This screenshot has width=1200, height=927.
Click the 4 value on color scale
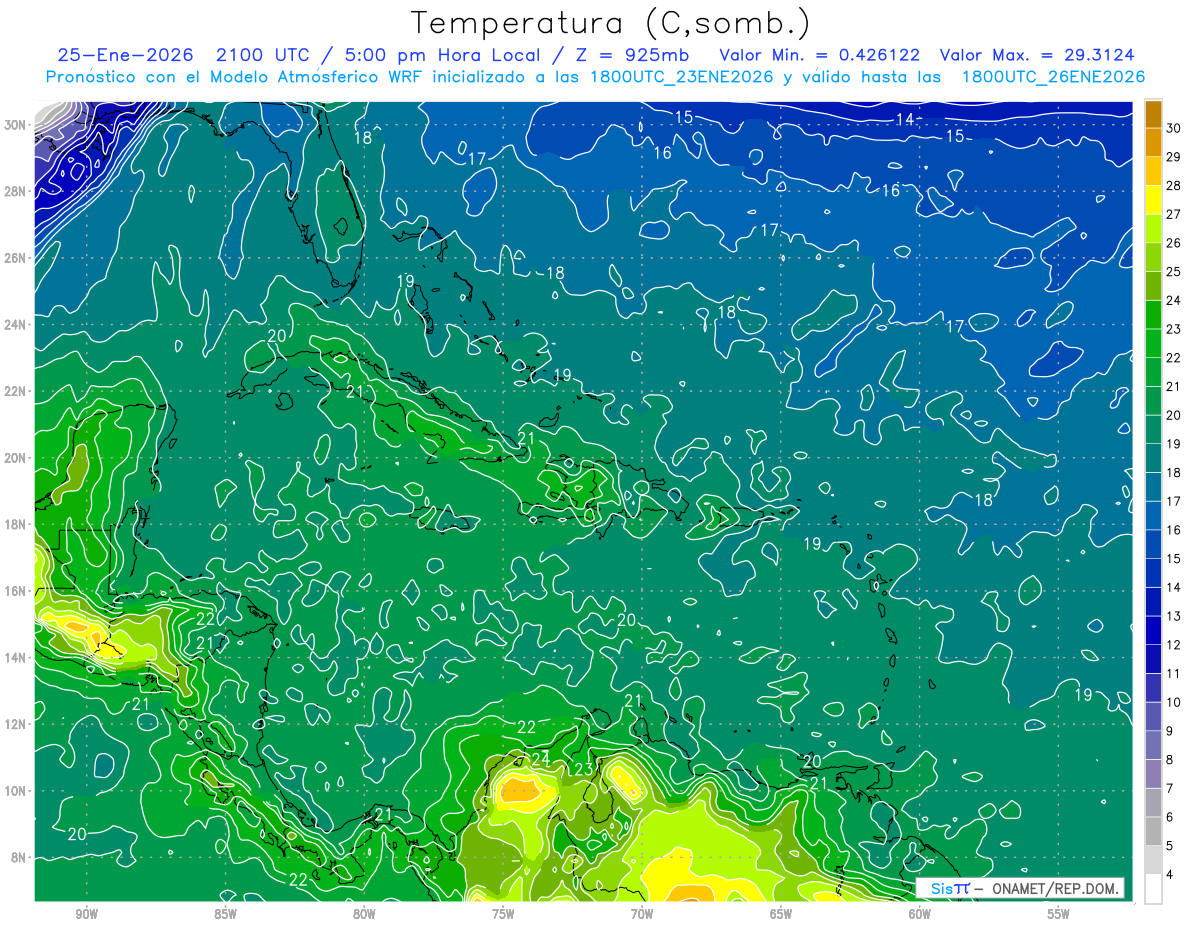pos(1171,875)
